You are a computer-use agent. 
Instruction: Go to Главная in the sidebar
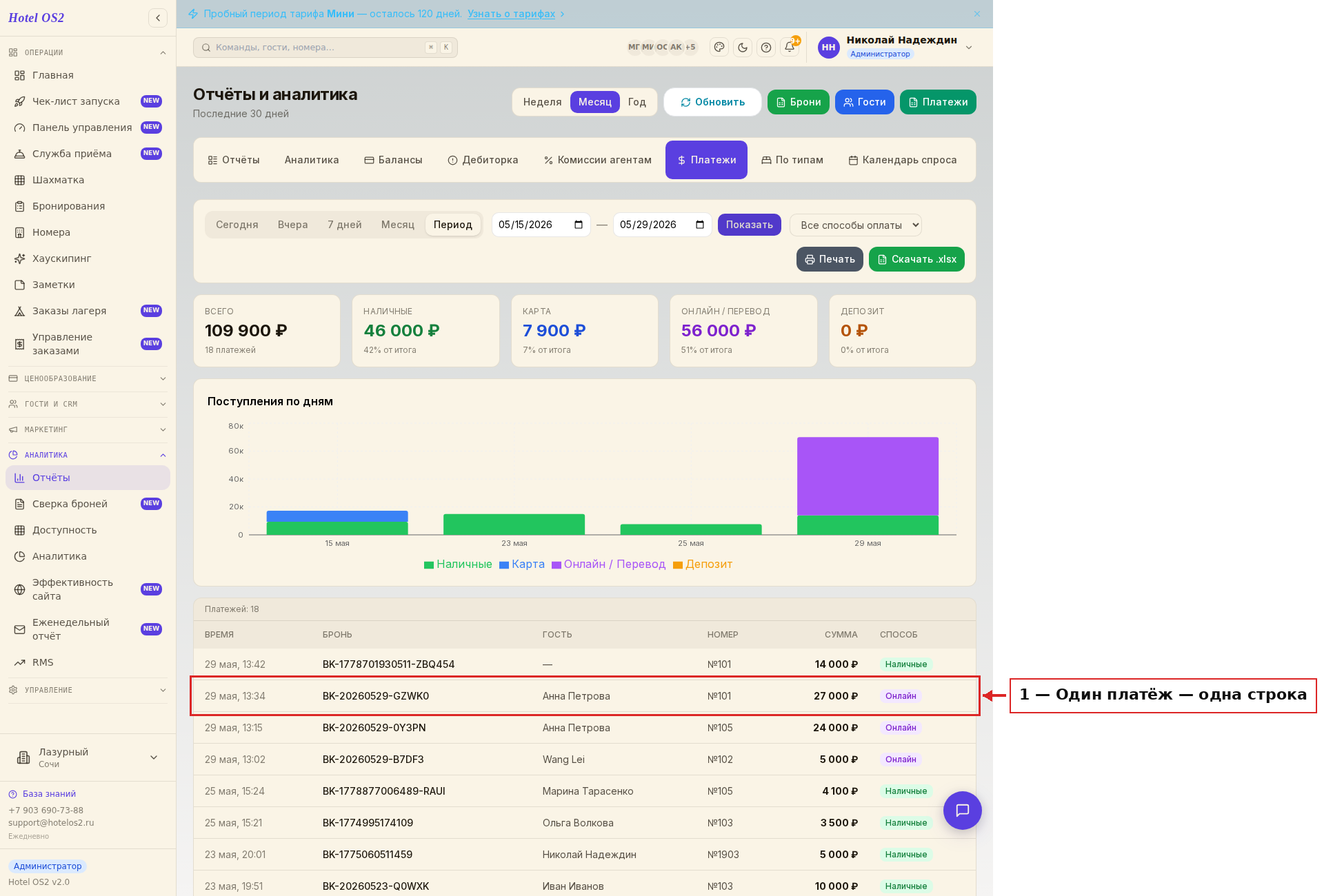[88, 75]
